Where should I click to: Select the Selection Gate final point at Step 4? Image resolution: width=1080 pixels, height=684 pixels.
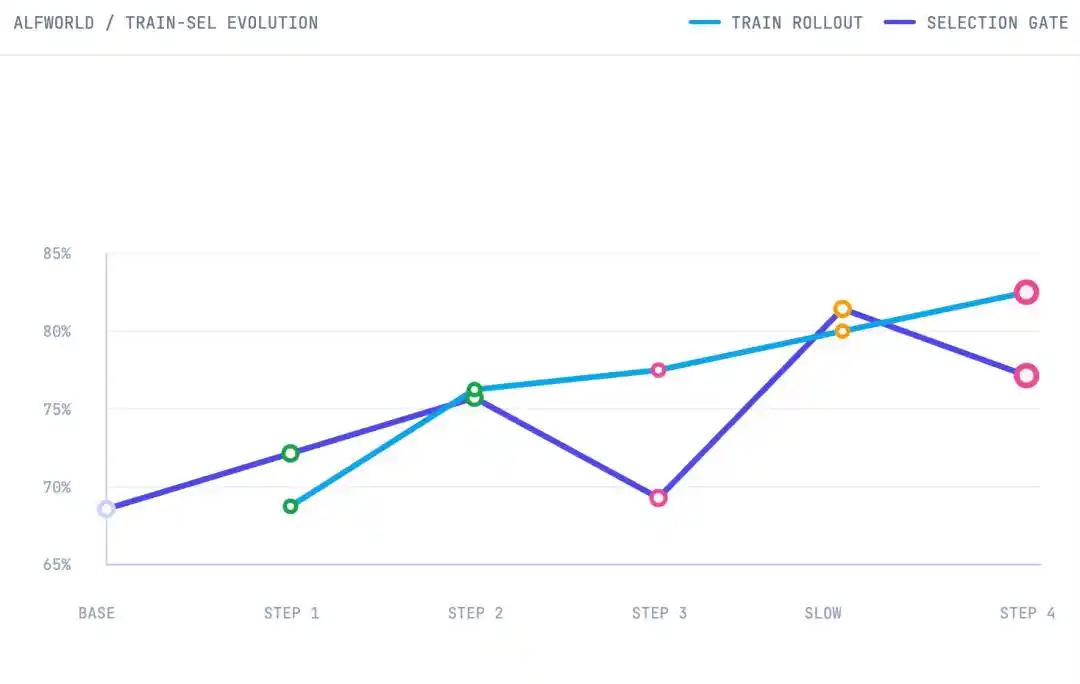click(1026, 375)
